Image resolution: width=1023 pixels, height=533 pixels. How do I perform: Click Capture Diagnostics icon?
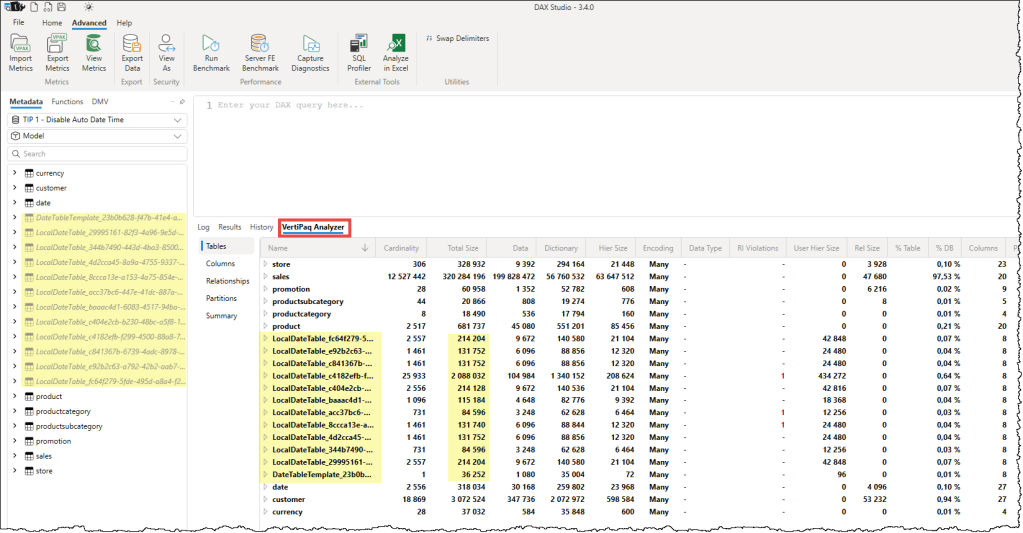coord(310,44)
